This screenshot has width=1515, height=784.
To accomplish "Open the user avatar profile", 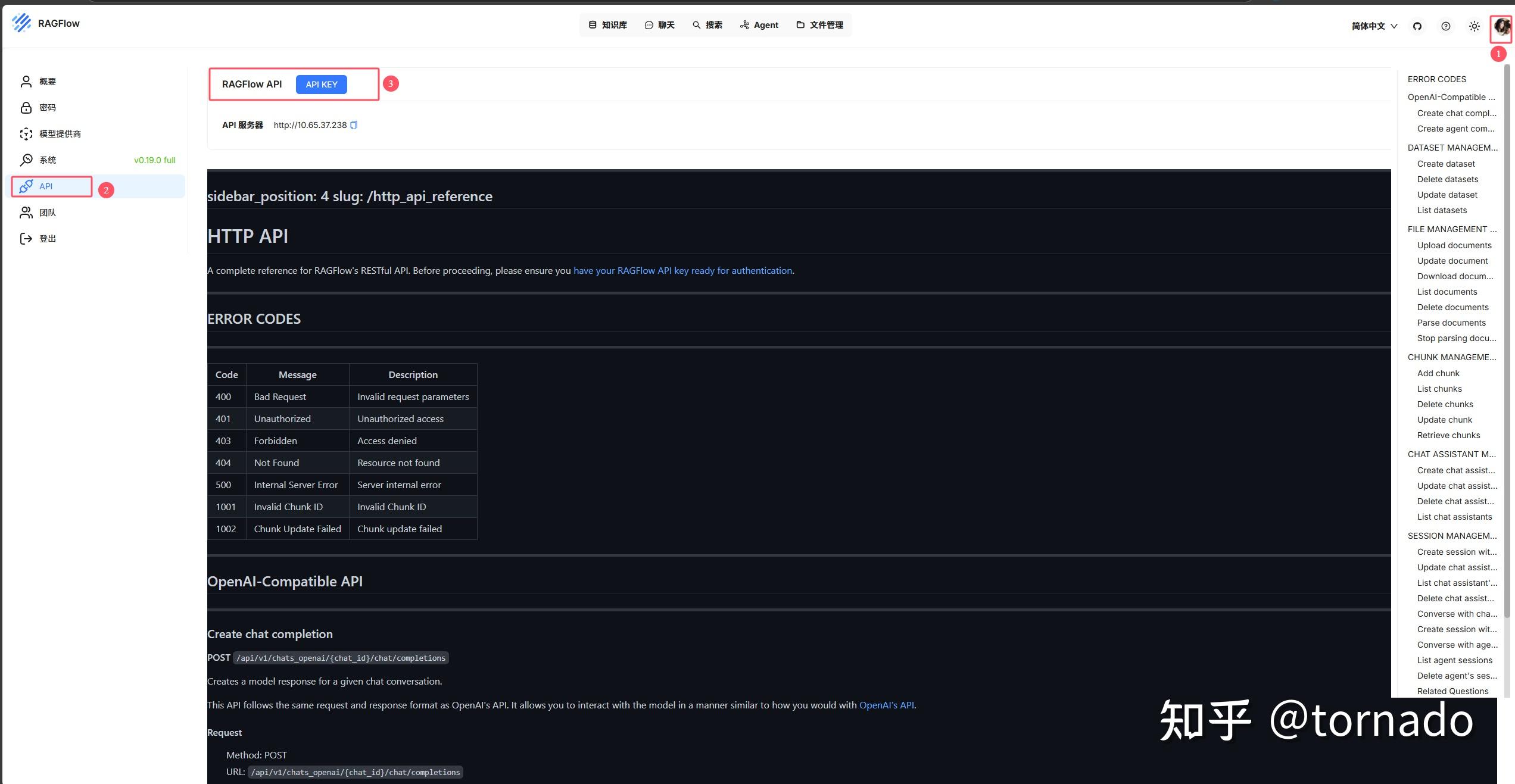I will [1501, 27].
